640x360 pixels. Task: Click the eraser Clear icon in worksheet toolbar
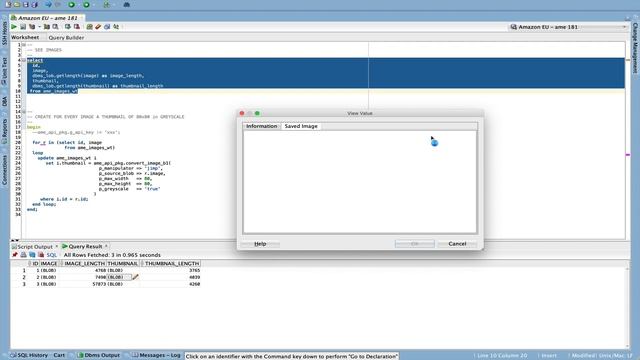point(98,27)
